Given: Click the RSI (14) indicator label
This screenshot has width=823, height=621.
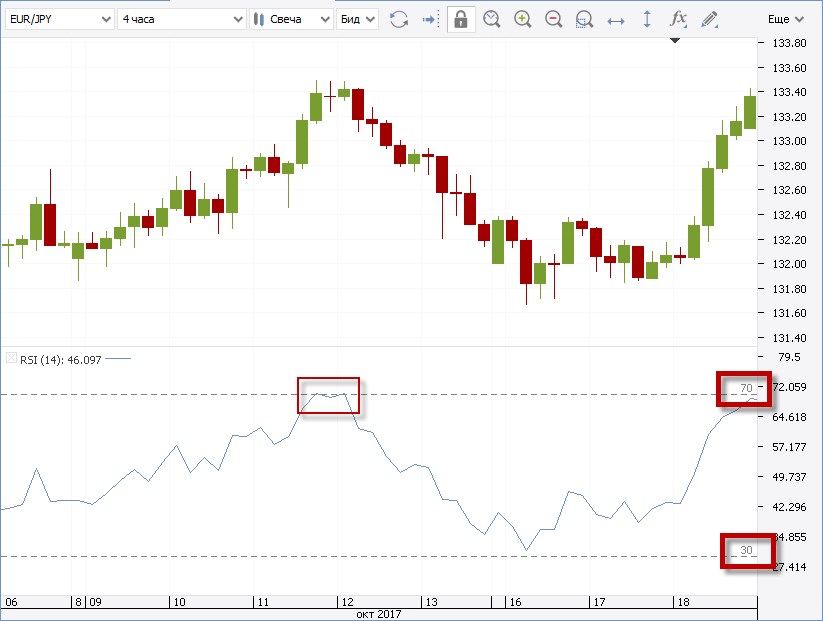Looking at the screenshot, I should point(58,358).
